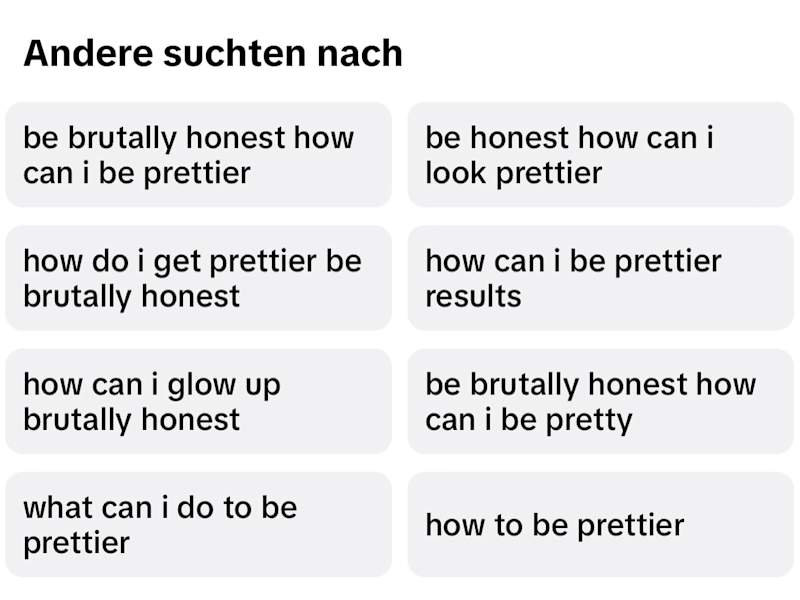
Task: Select the suggestion ending with 'results'
Action: [601, 278]
